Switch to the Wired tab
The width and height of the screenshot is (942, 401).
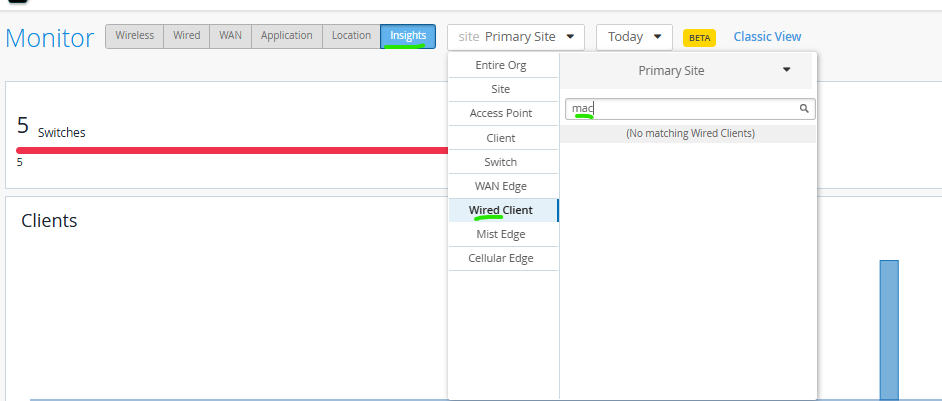coord(186,36)
